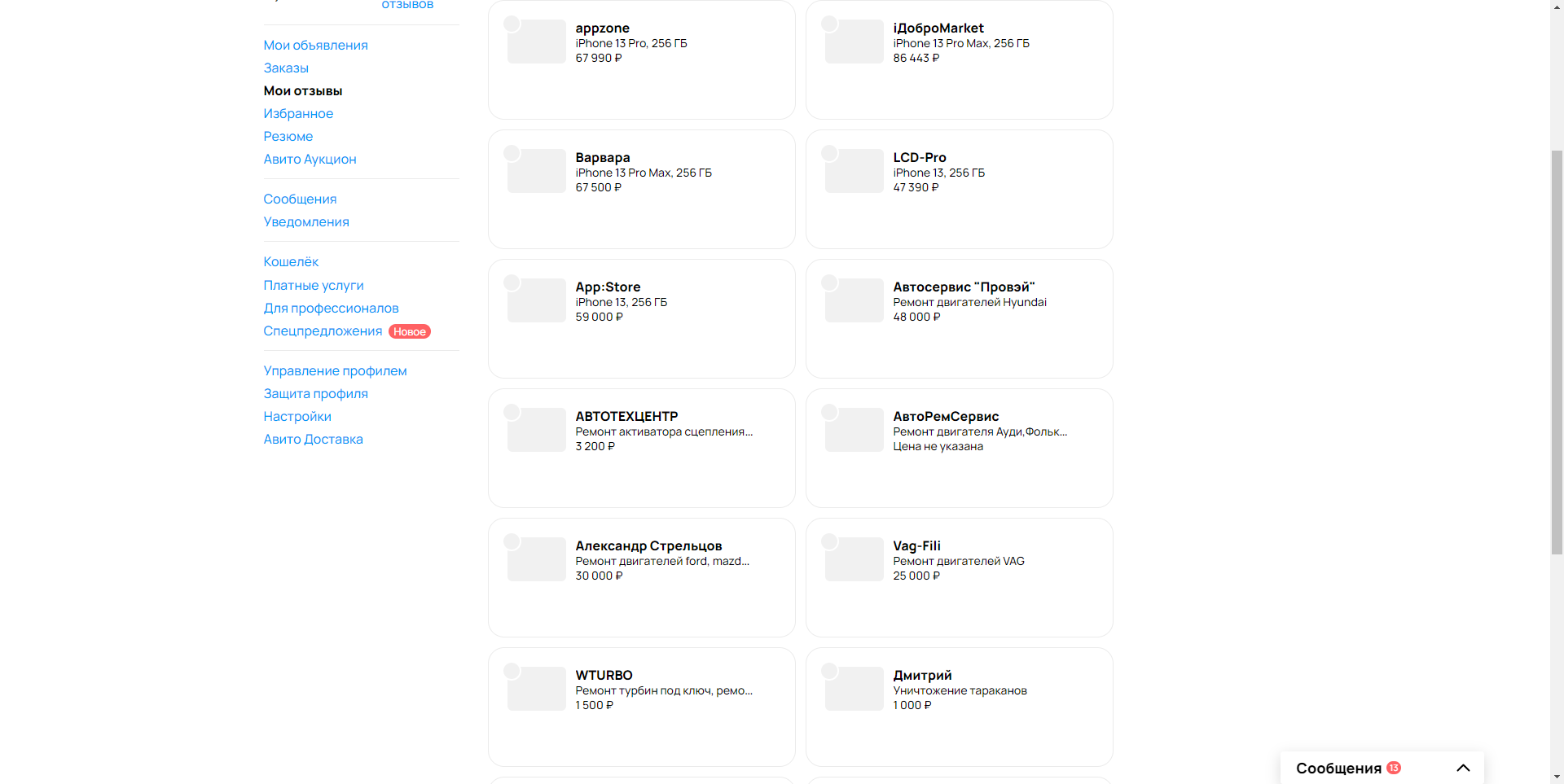
Task: Open Варвара seller title
Action: [x=603, y=157]
